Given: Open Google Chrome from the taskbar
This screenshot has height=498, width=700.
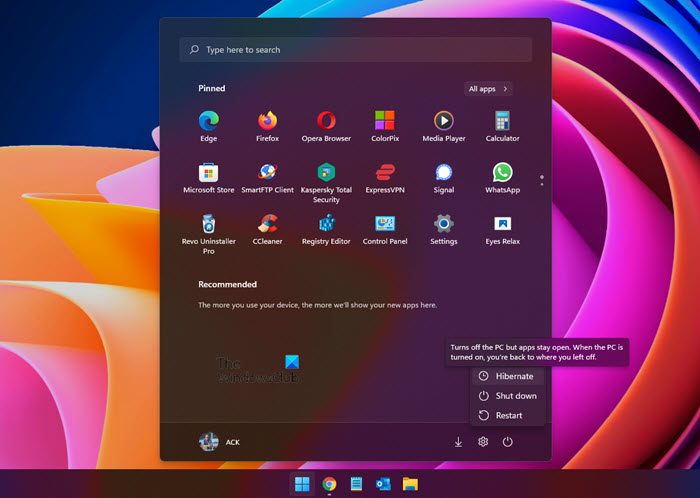Looking at the screenshot, I should pyautogui.click(x=329, y=484).
